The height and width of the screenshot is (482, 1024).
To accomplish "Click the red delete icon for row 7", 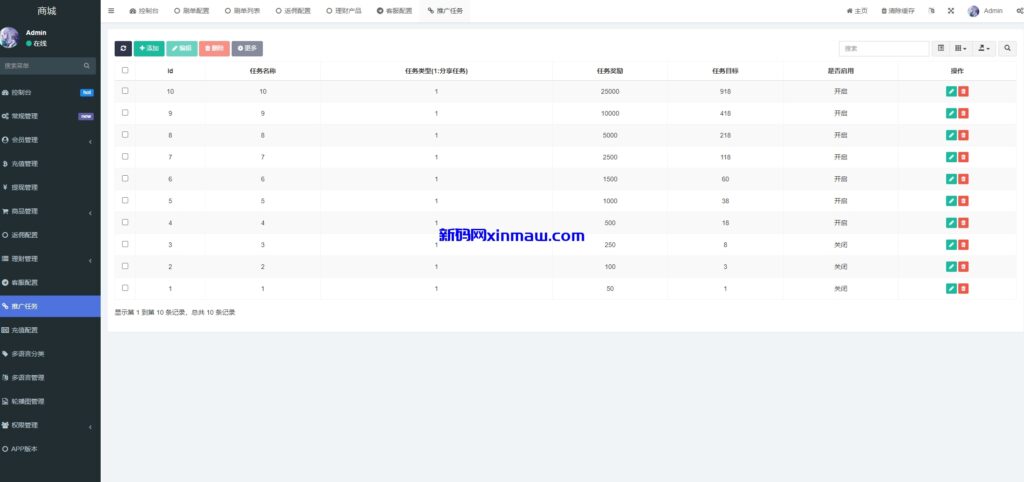I will [x=963, y=157].
